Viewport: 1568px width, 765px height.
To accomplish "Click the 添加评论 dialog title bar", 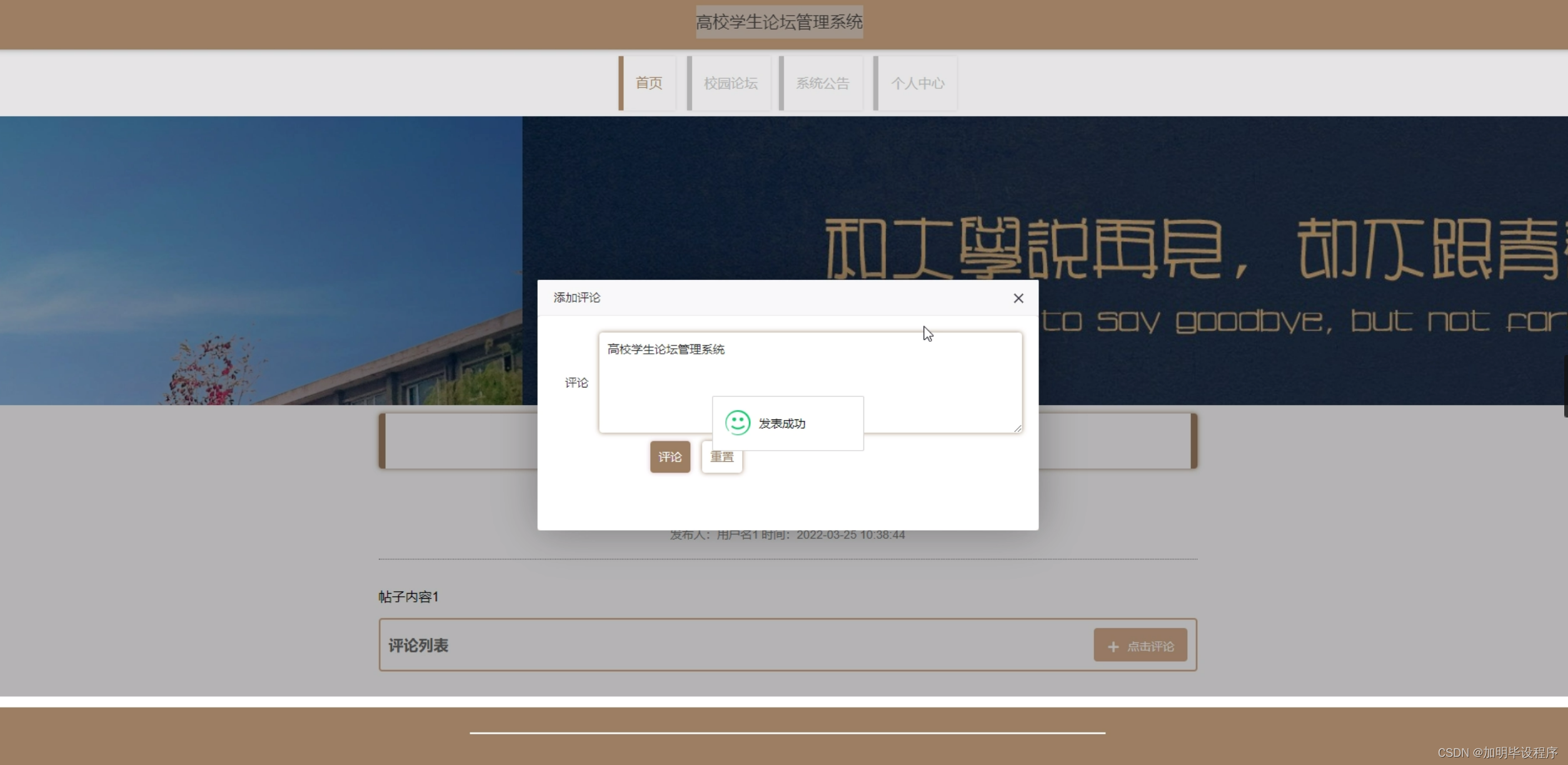I will click(750, 297).
